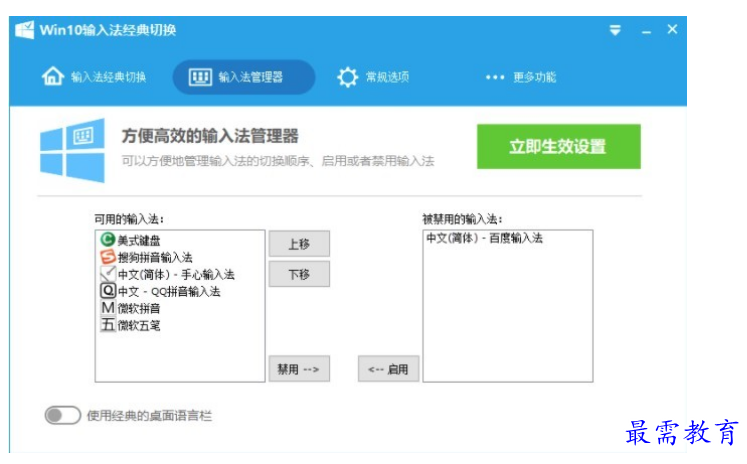Open the 常规选项 settings tab
747x464 pixels.
373,77
